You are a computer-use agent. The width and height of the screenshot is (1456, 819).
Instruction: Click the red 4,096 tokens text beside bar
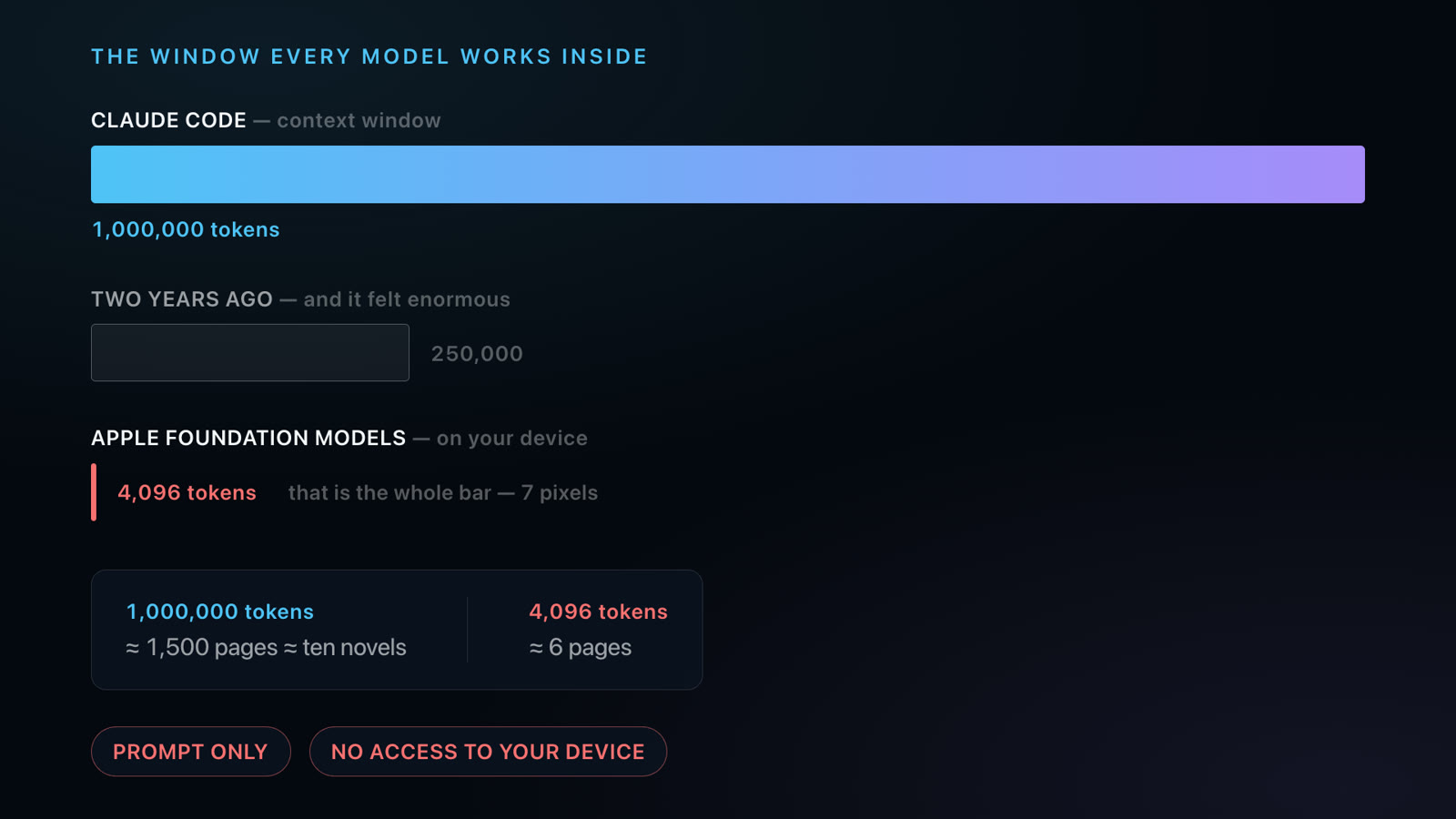(x=187, y=492)
